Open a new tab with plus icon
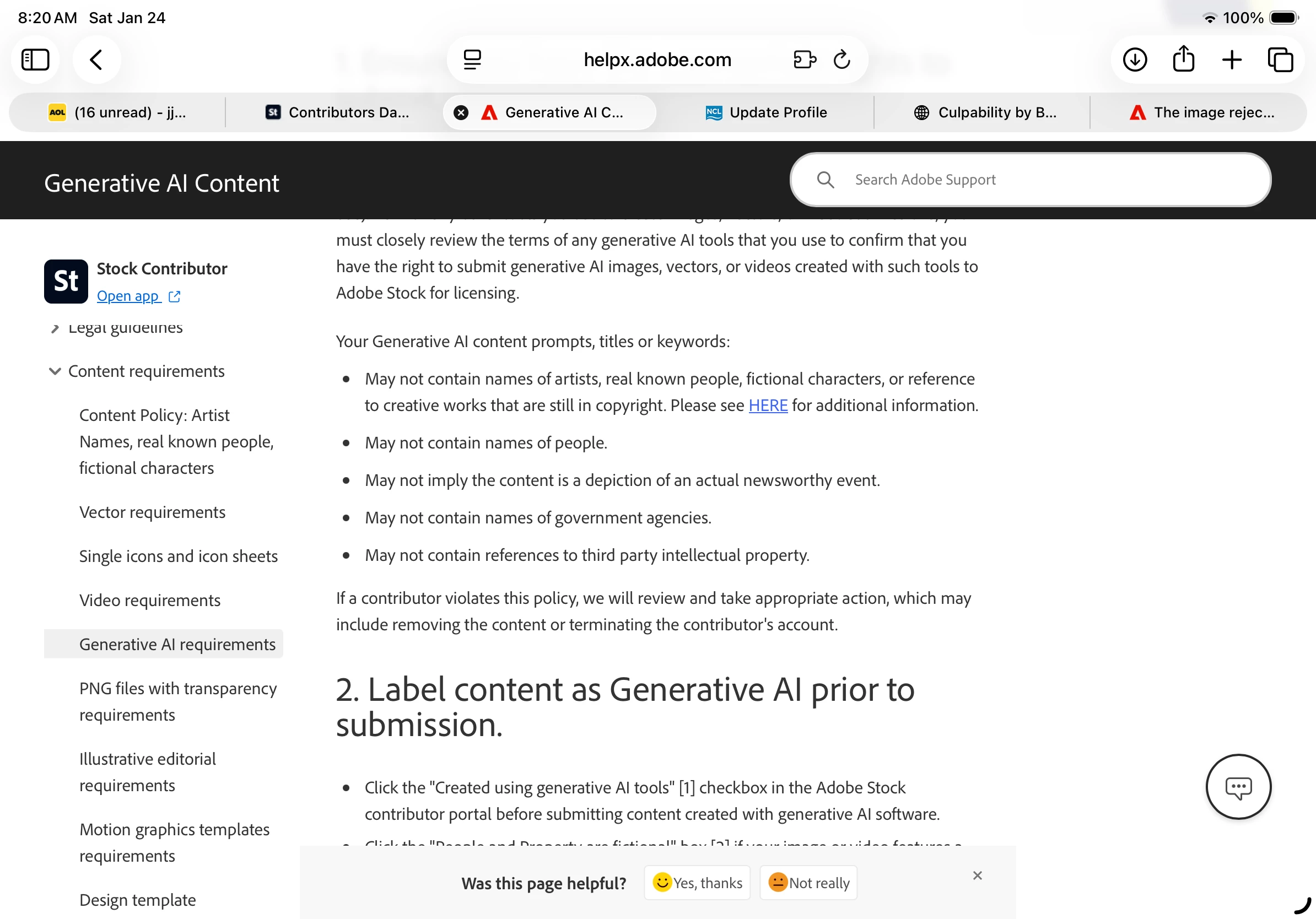Image resolution: width=1316 pixels, height=919 pixels. tap(1231, 60)
